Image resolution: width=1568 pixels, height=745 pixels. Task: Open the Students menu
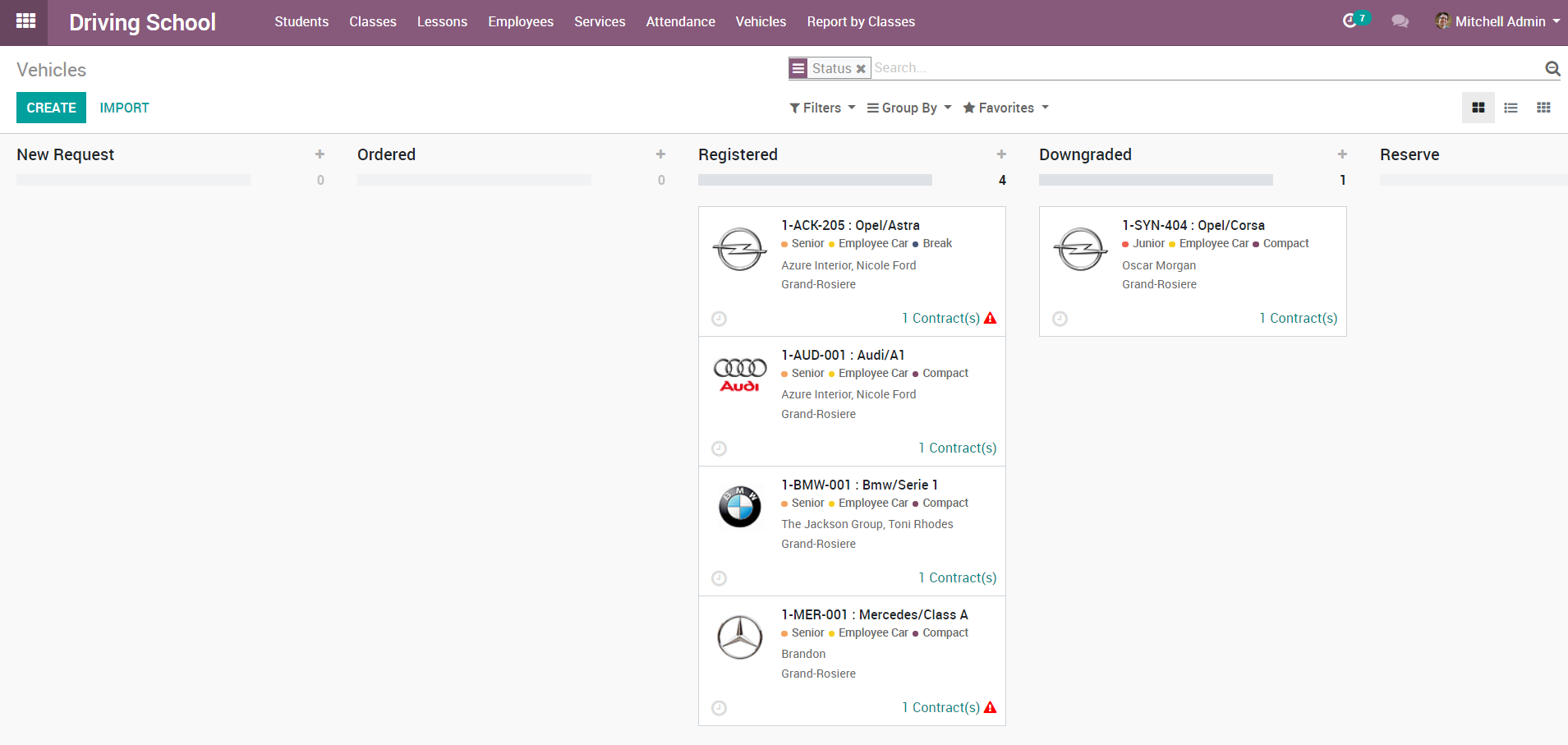click(x=301, y=21)
